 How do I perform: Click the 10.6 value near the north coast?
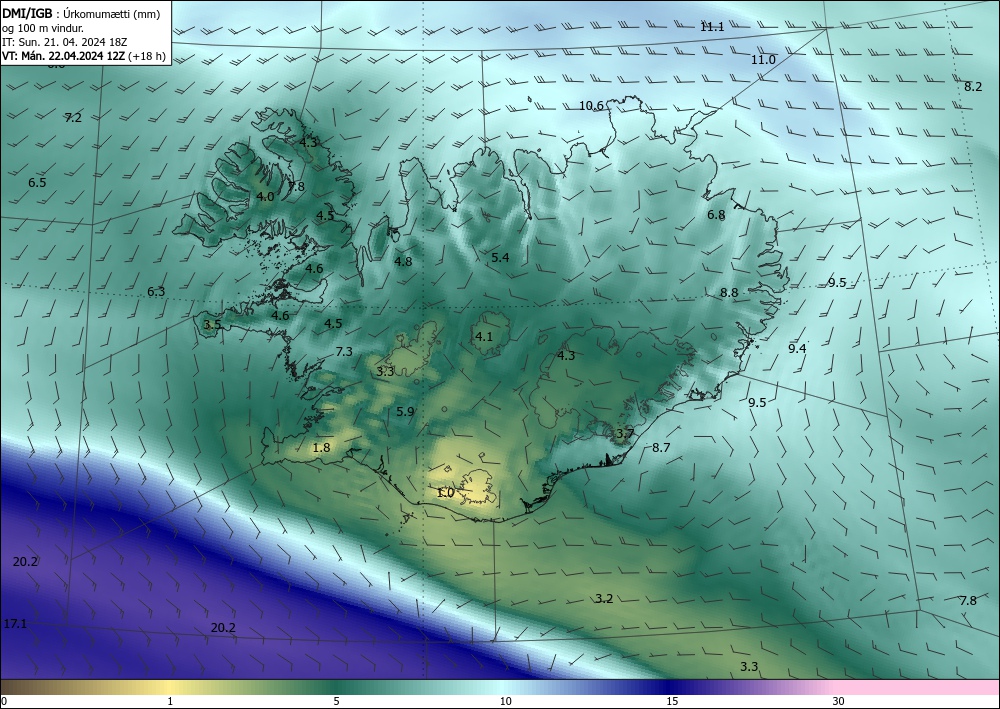pyautogui.click(x=591, y=106)
